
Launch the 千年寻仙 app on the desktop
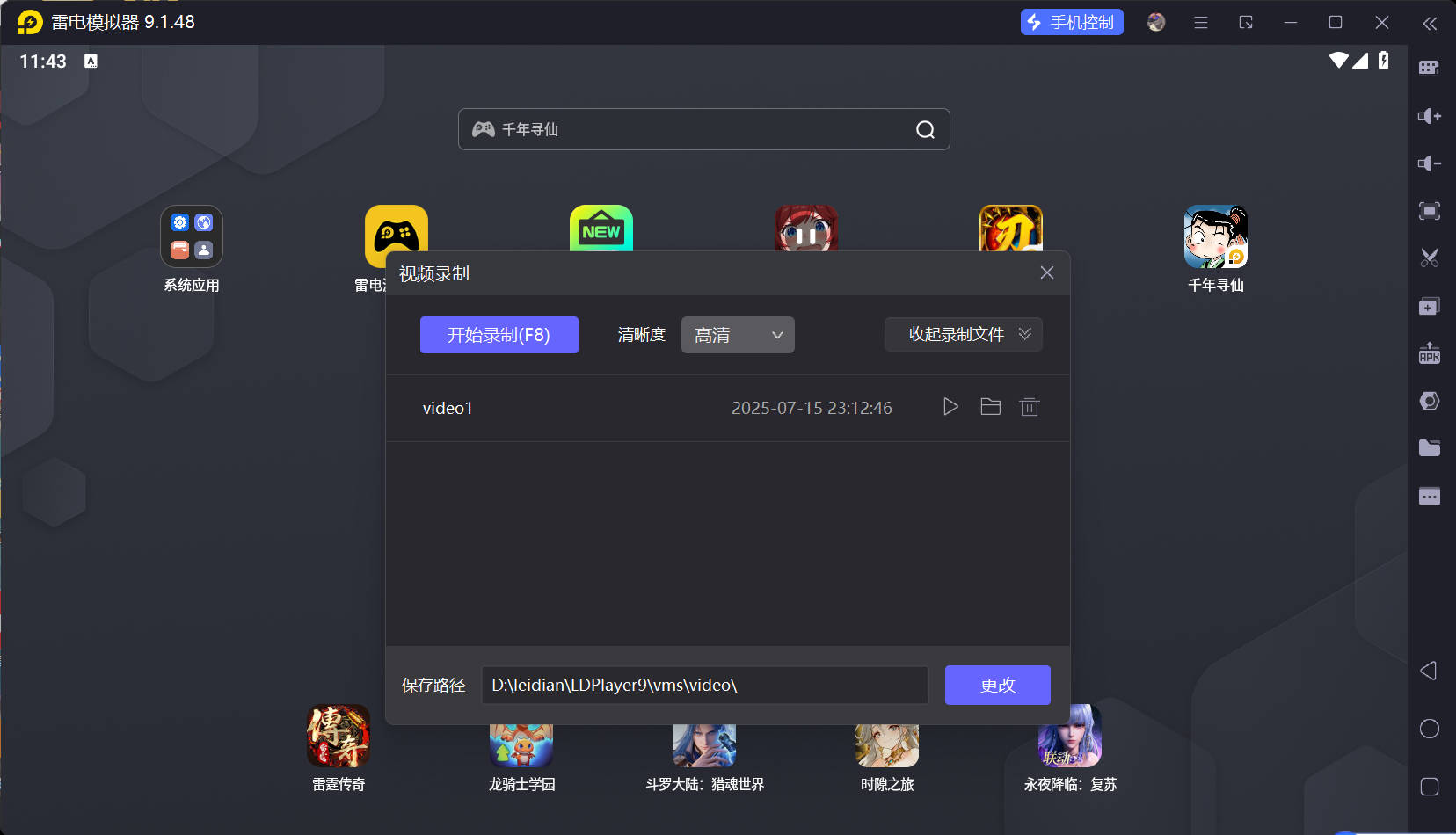coord(1216,236)
